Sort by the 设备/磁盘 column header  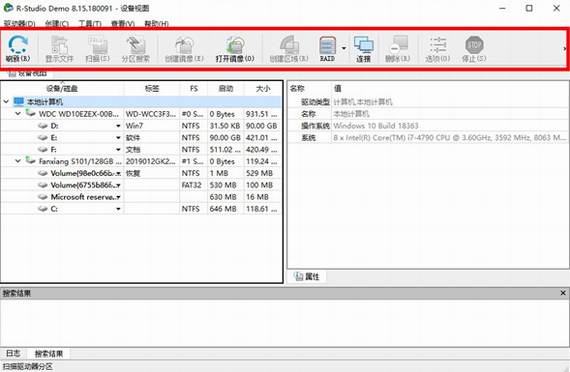coord(62,88)
